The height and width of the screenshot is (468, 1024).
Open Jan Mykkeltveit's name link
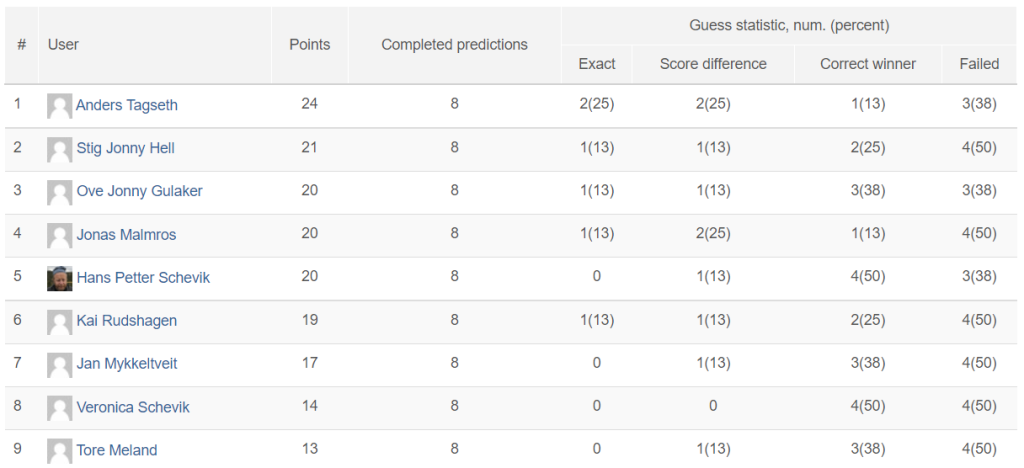pyautogui.click(x=127, y=364)
